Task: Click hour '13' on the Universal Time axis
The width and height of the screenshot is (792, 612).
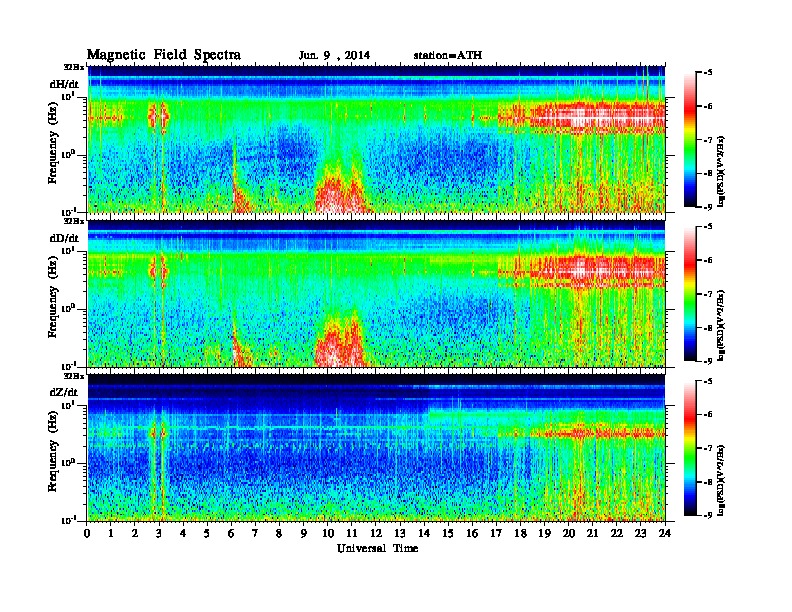Action: [400, 533]
